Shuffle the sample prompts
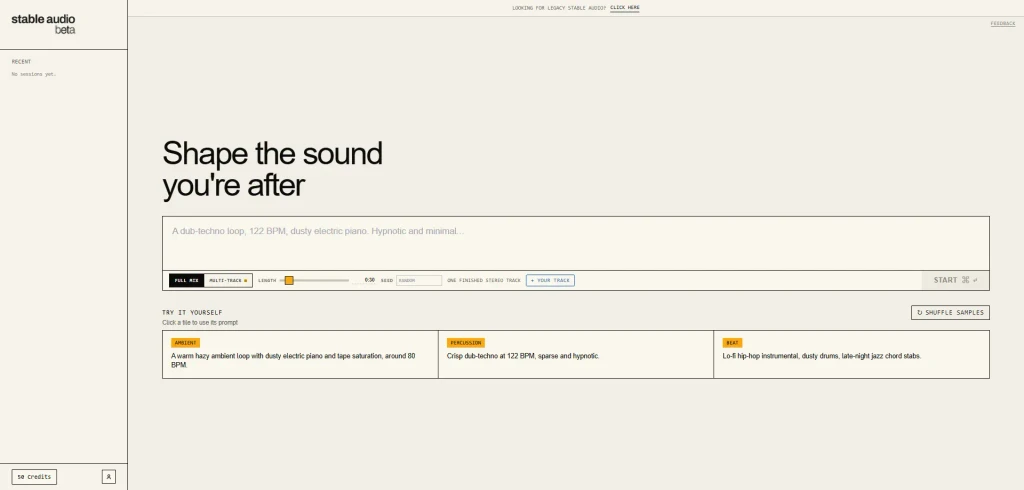 coord(950,312)
